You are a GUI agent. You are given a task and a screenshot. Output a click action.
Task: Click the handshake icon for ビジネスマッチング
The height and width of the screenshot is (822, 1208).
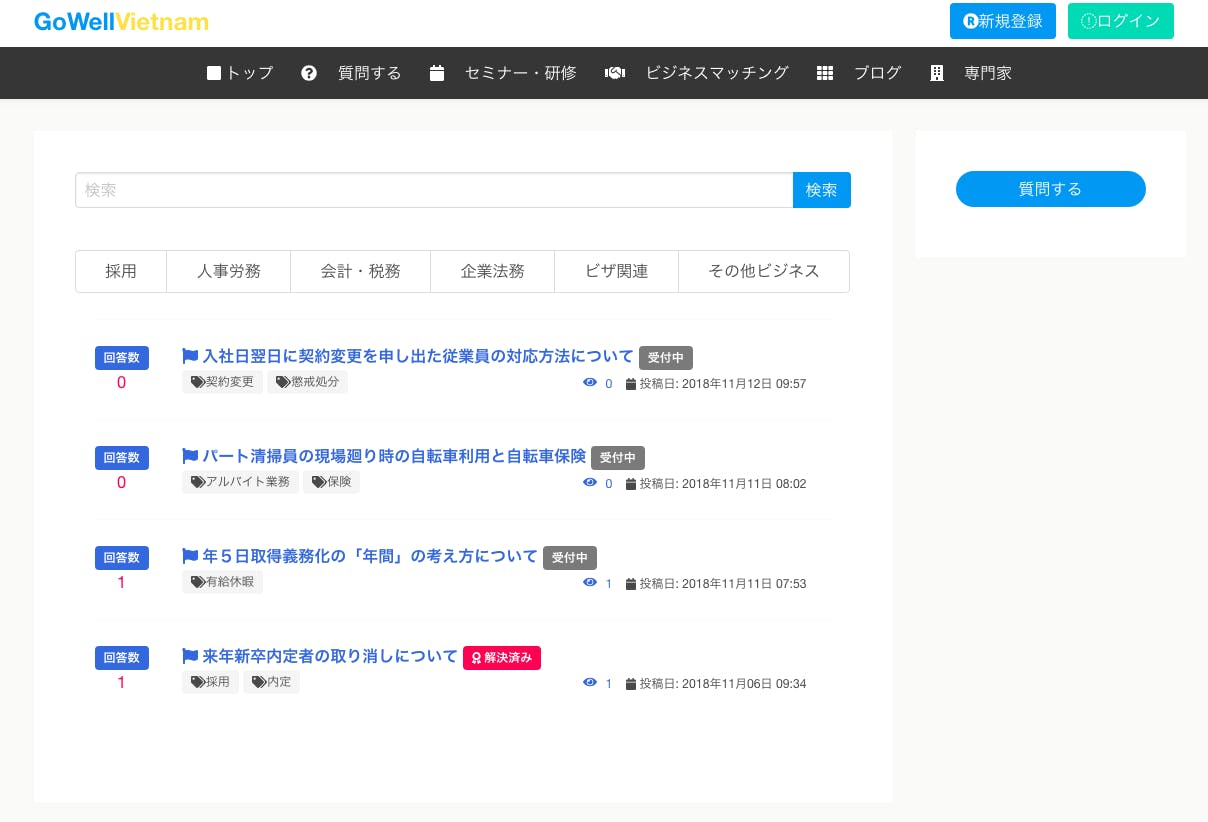point(615,73)
